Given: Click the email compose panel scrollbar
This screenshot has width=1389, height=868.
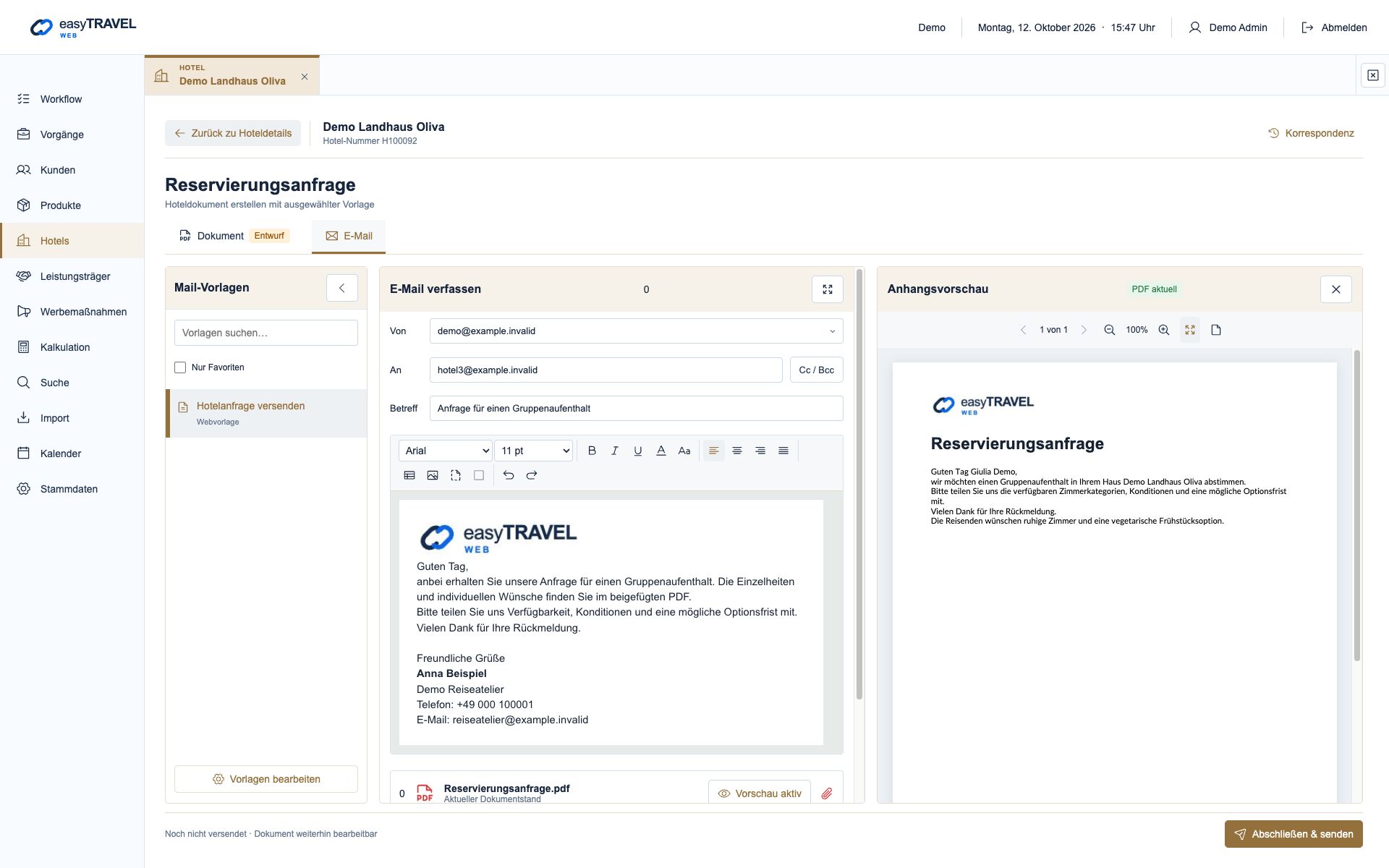Looking at the screenshot, I should pyautogui.click(x=859, y=484).
